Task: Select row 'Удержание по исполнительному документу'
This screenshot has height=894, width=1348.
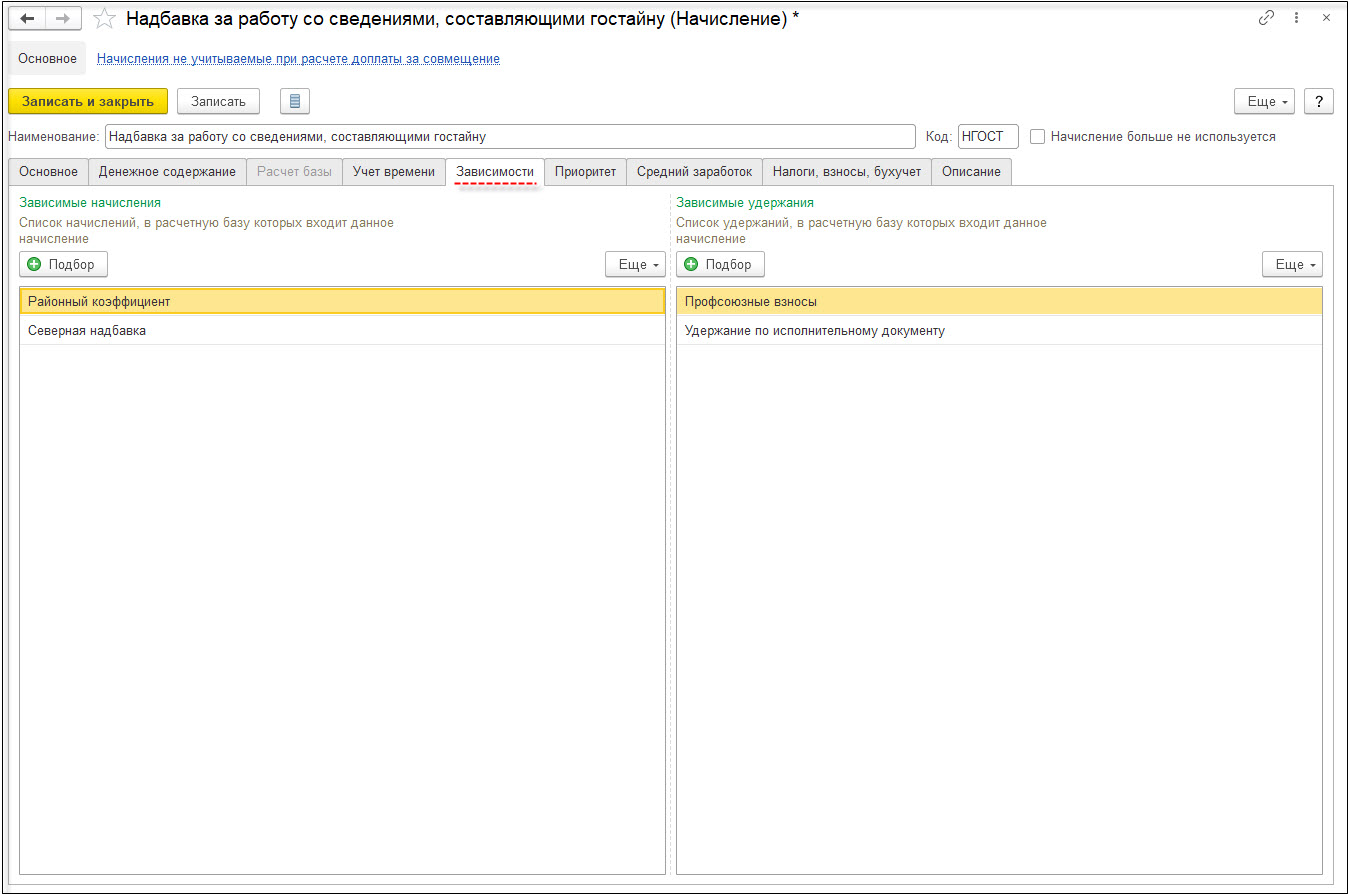Action: 999,330
